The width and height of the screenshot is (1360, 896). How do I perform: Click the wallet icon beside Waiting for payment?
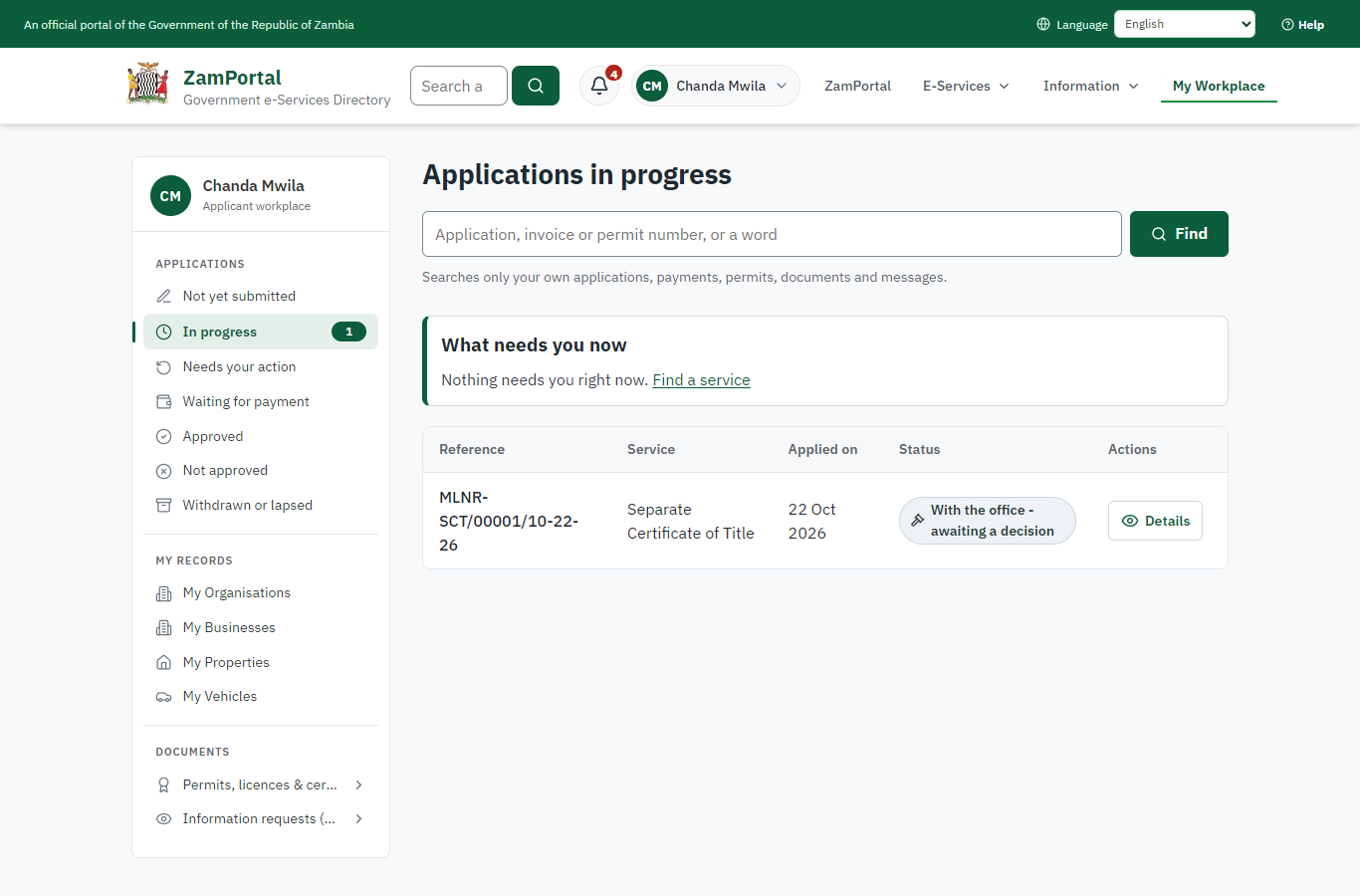(x=164, y=401)
